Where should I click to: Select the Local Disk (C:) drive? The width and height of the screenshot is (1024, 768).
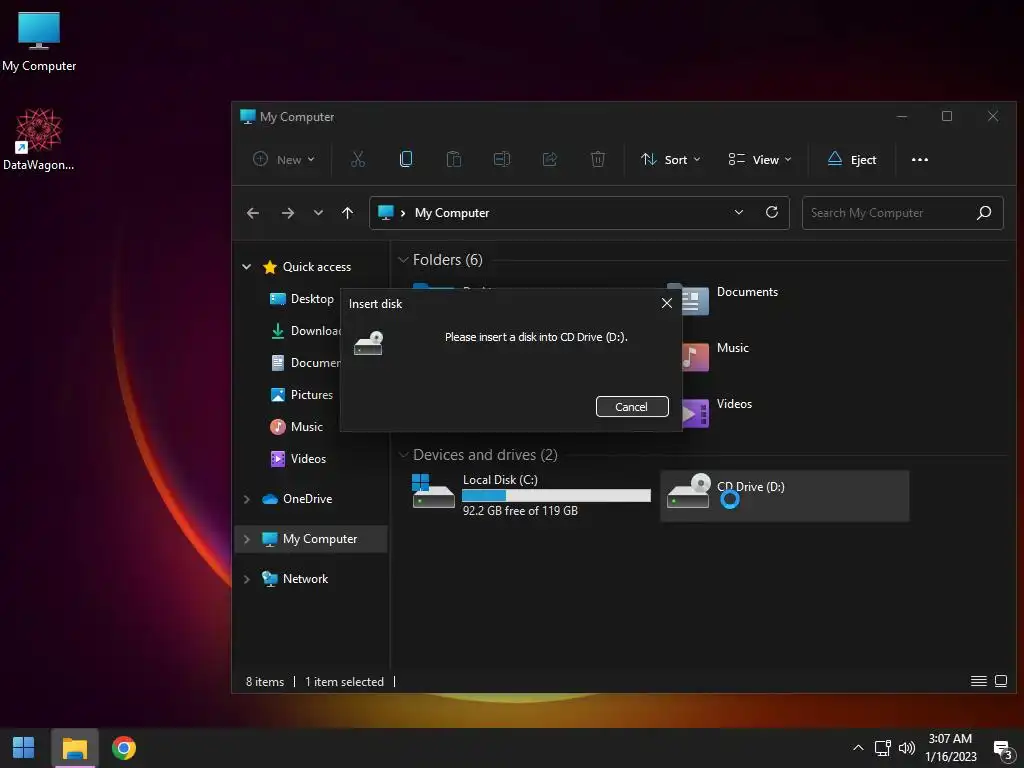[531, 495]
